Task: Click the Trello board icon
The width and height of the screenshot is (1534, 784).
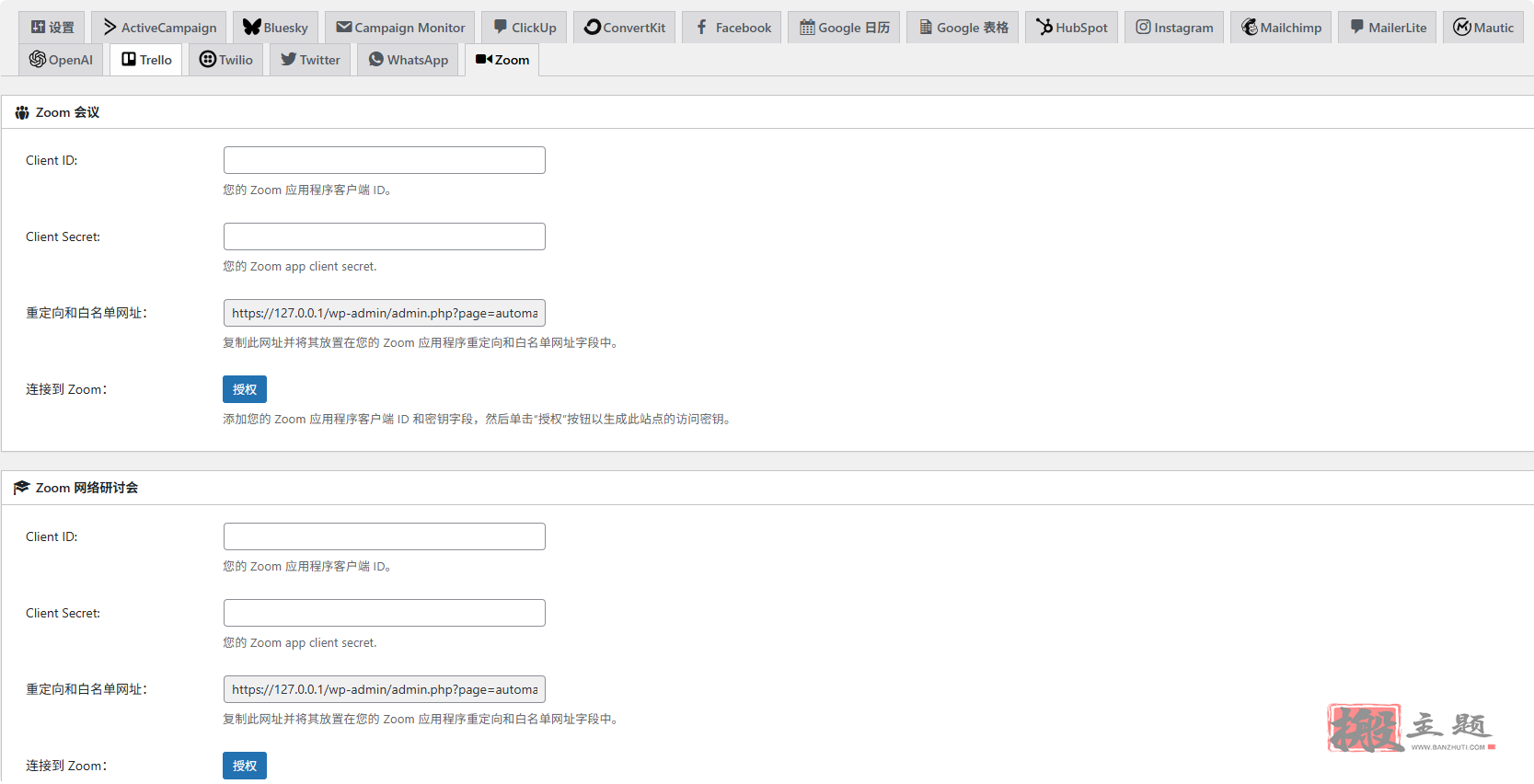Action: tap(129, 59)
